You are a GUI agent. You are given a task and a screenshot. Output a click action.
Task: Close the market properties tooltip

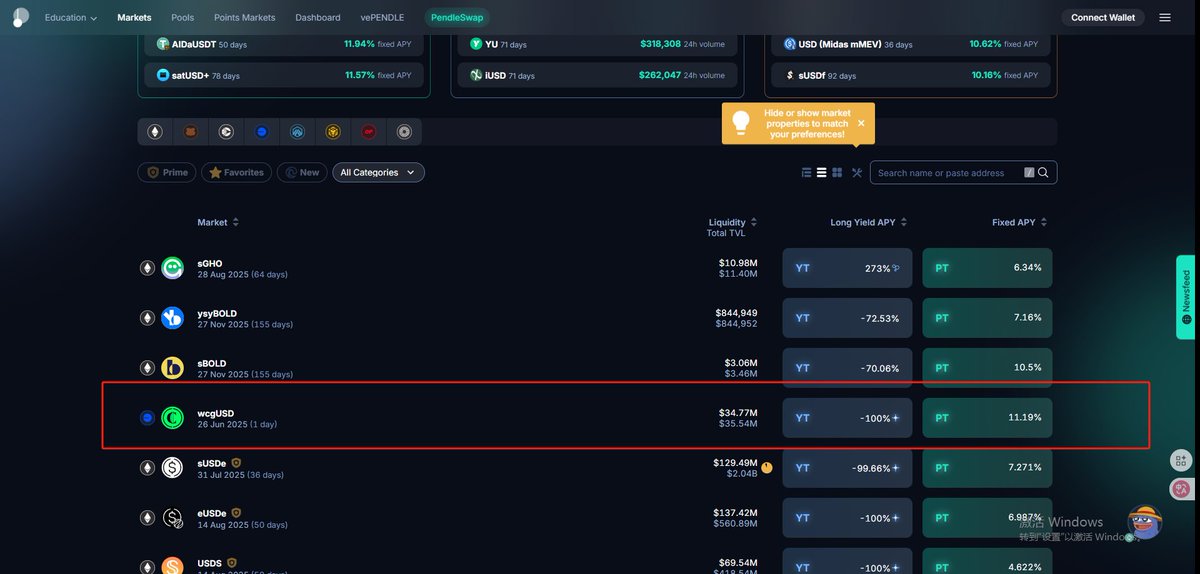pos(861,124)
